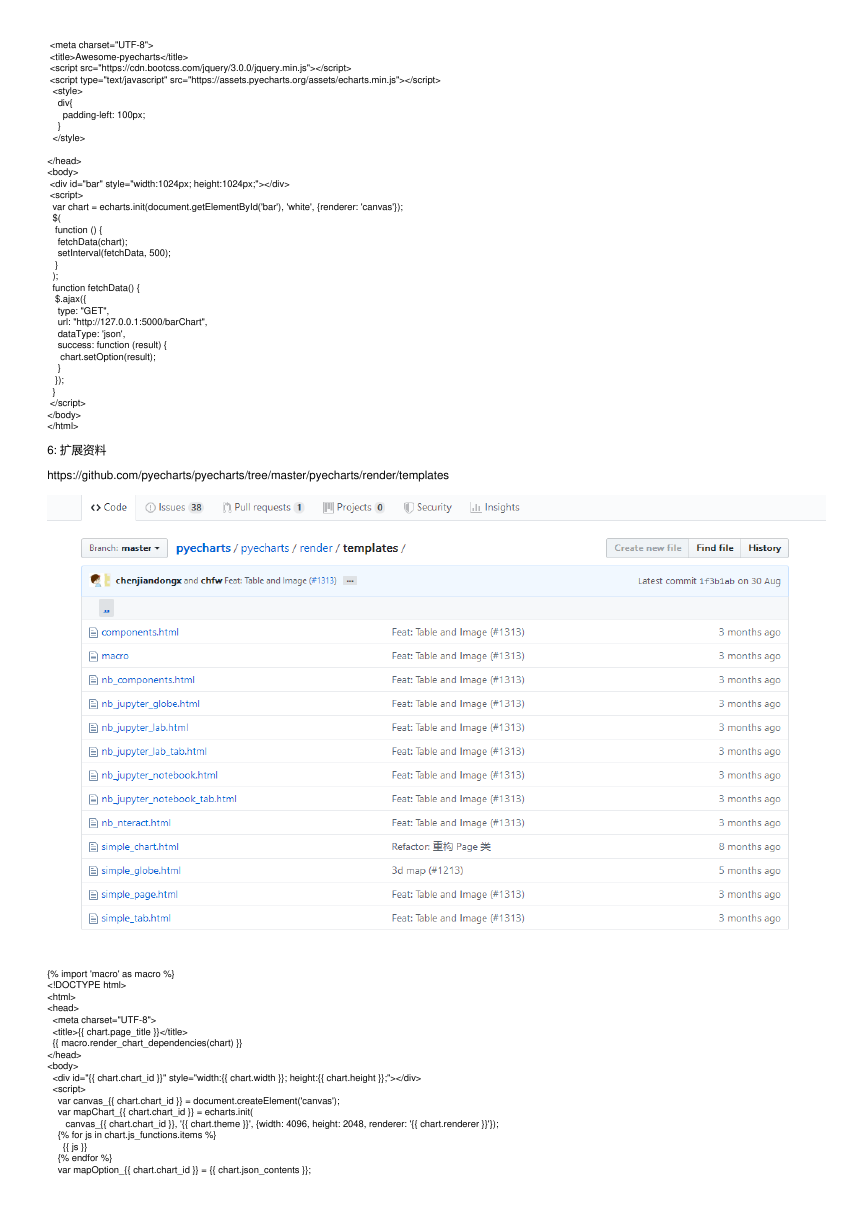The height and width of the screenshot is (1228, 868).
Task: Click the file icon beside nb_jupyter_notebook_tab.html
Action: pyautogui.click(x=93, y=799)
